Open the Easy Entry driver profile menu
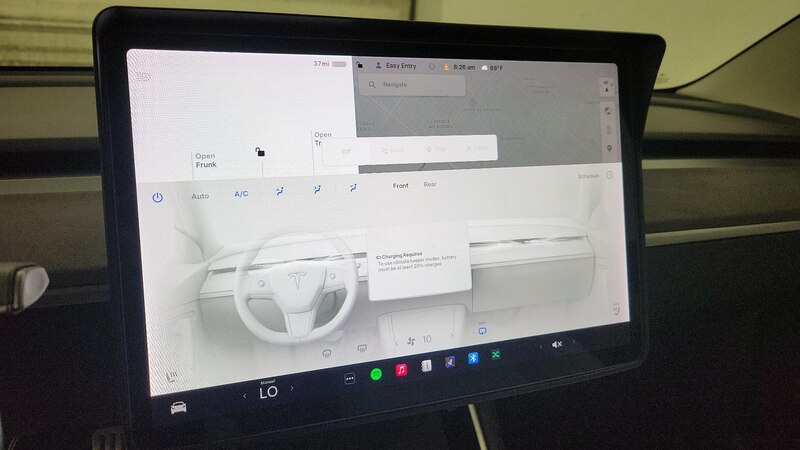This screenshot has height=450, width=800. (x=396, y=66)
